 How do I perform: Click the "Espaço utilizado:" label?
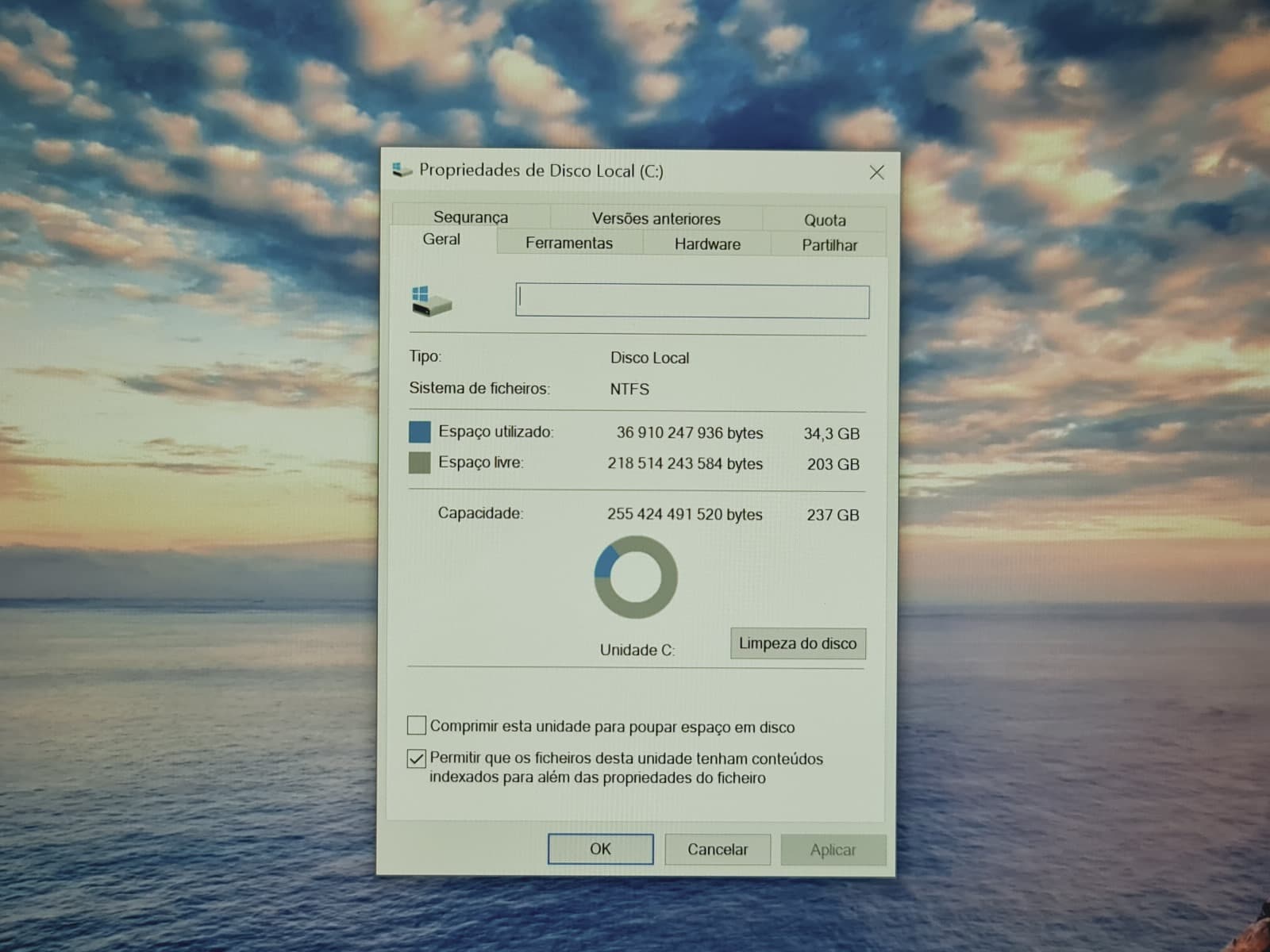496,432
